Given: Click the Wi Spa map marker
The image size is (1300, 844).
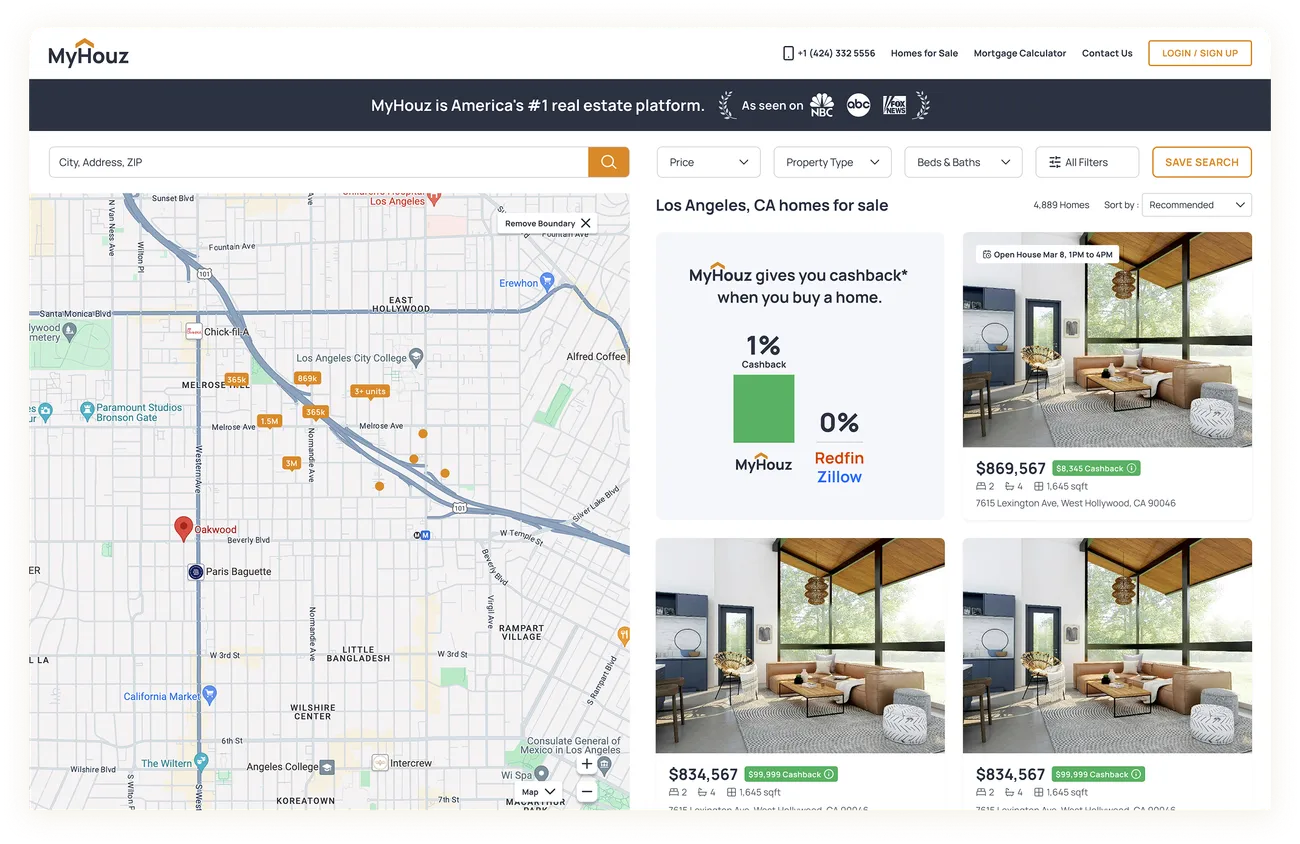Looking at the screenshot, I should 541,773.
